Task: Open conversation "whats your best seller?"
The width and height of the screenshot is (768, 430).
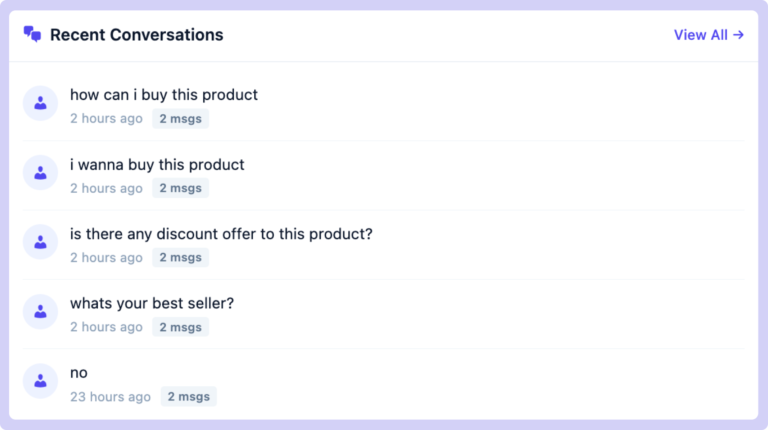Action: click(152, 303)
